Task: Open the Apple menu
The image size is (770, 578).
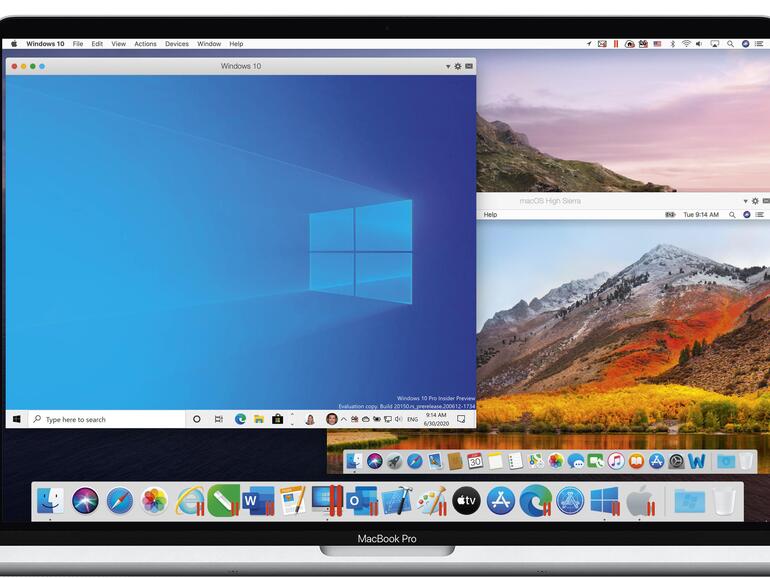Action: [14, 44]
